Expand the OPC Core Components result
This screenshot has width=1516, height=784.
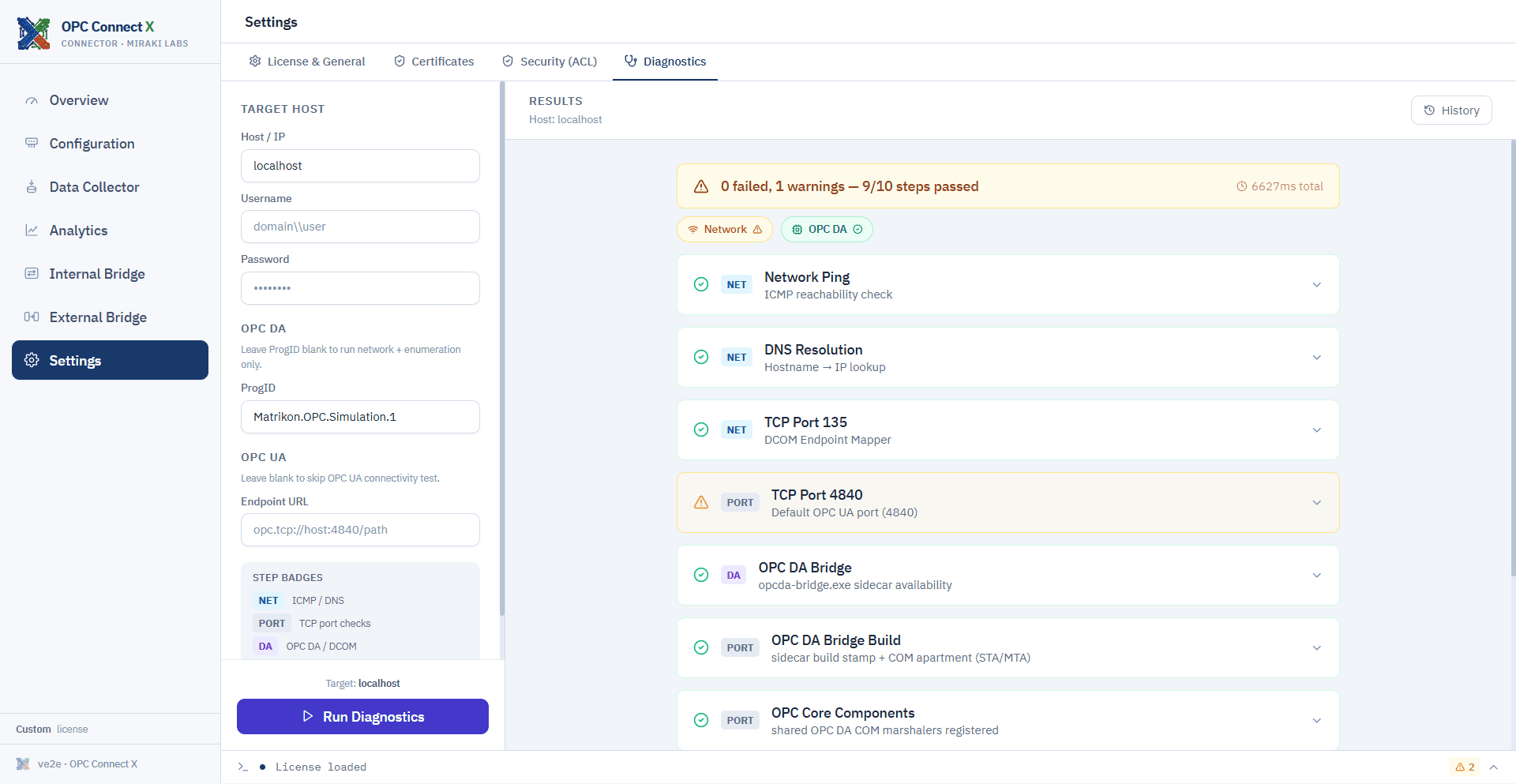pyautogui.click(x=1317, y=721)
